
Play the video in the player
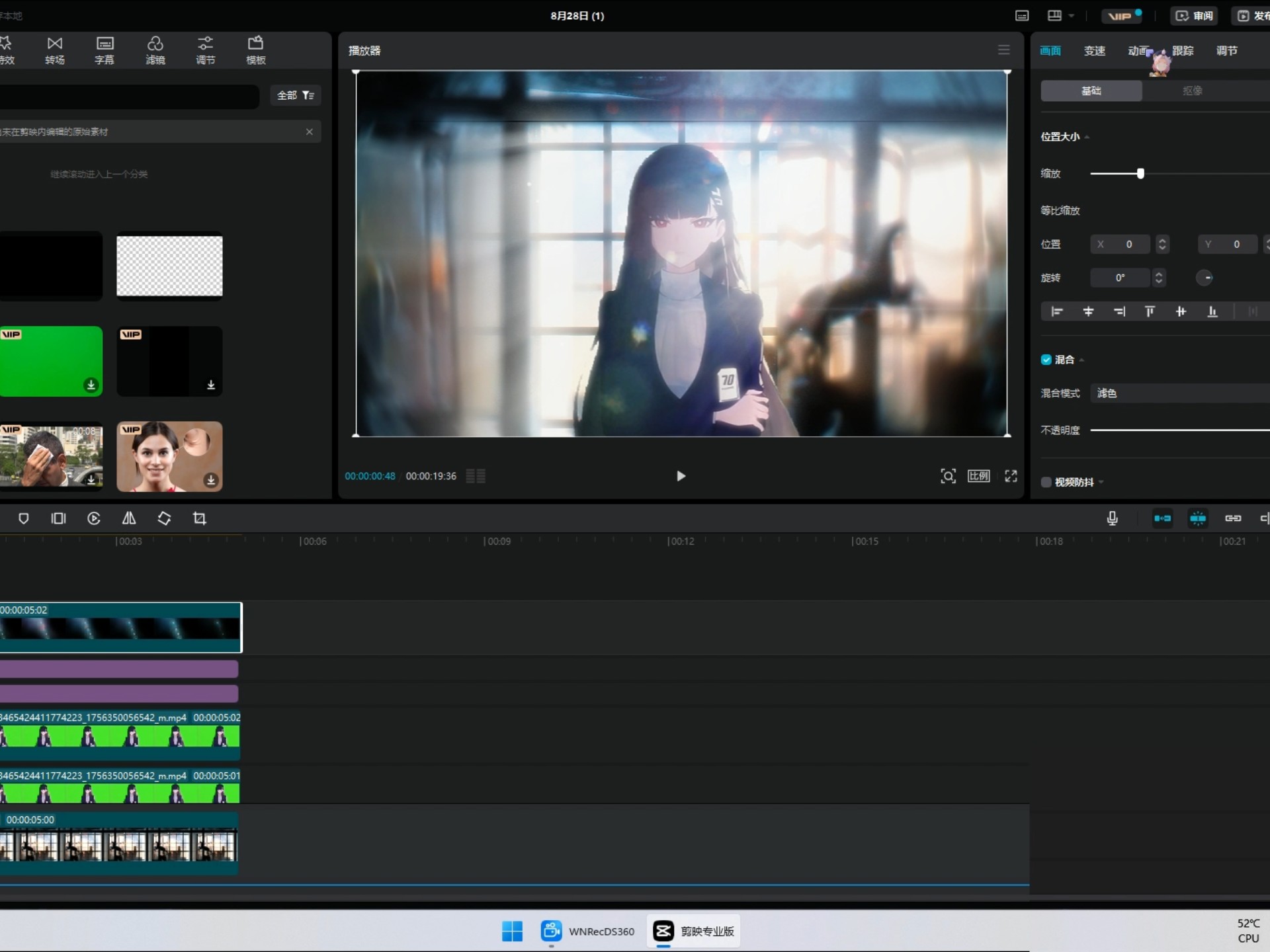pos(681,476)
